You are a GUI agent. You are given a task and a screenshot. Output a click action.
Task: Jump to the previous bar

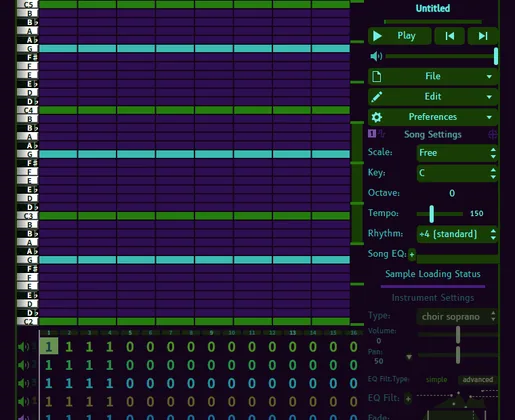pos(450,36)
